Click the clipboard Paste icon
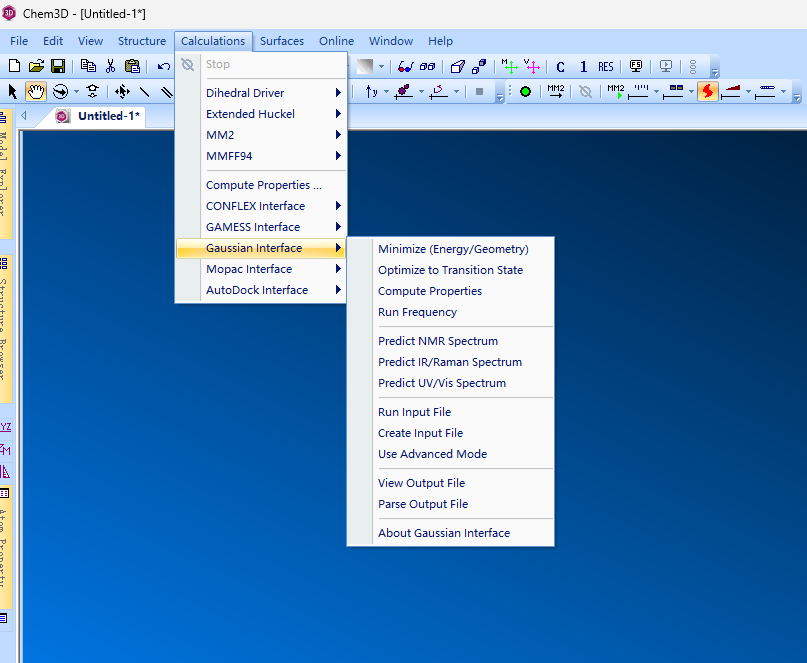Viewport: 807px width, 663px height. pos(132,66)
